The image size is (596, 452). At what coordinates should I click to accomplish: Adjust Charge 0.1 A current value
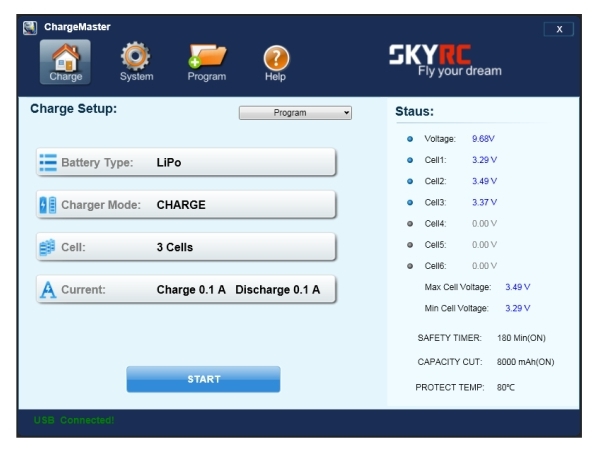[x=191, y=290]
